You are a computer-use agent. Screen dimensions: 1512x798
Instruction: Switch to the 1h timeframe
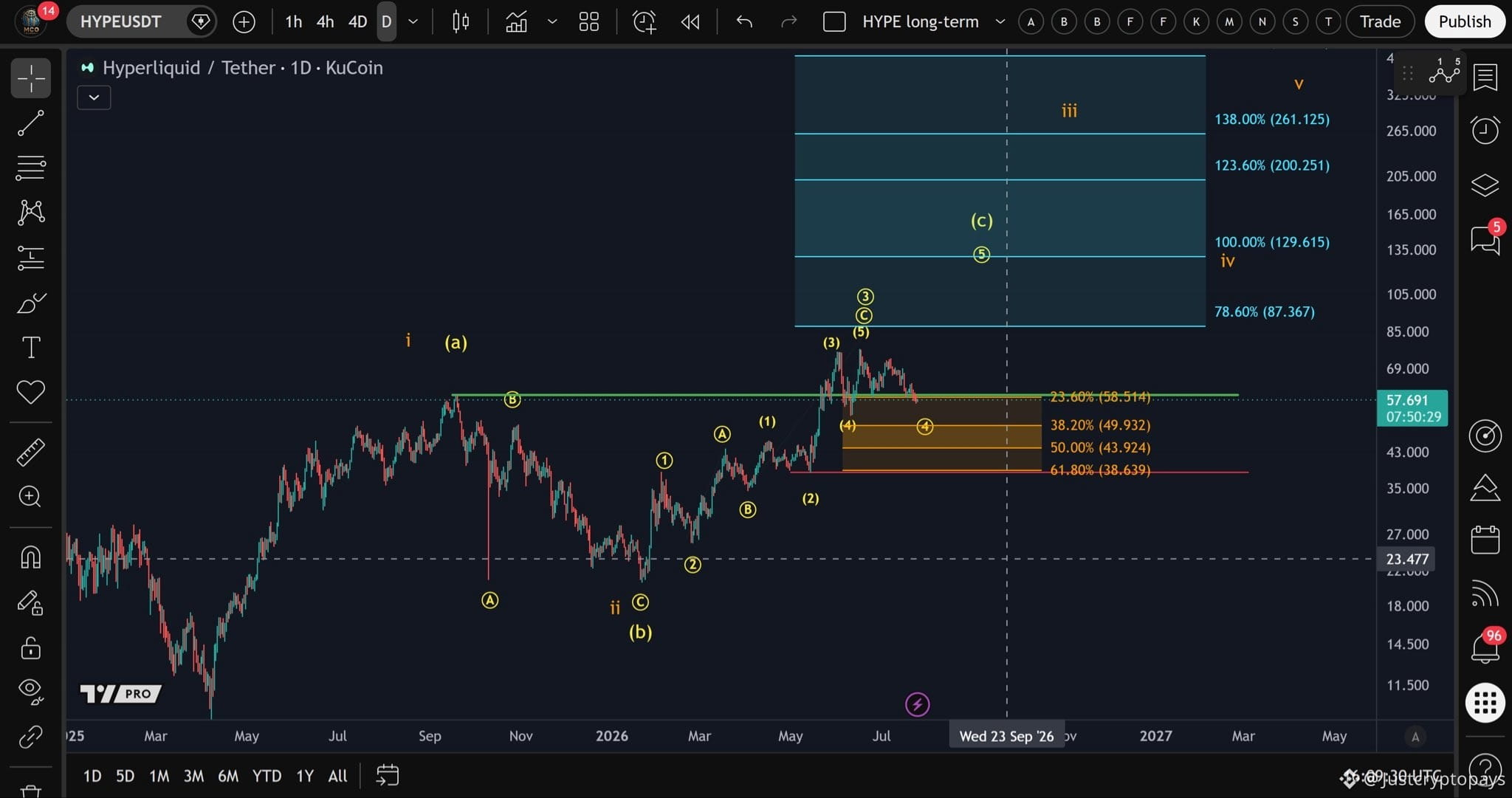coord(294,22)
